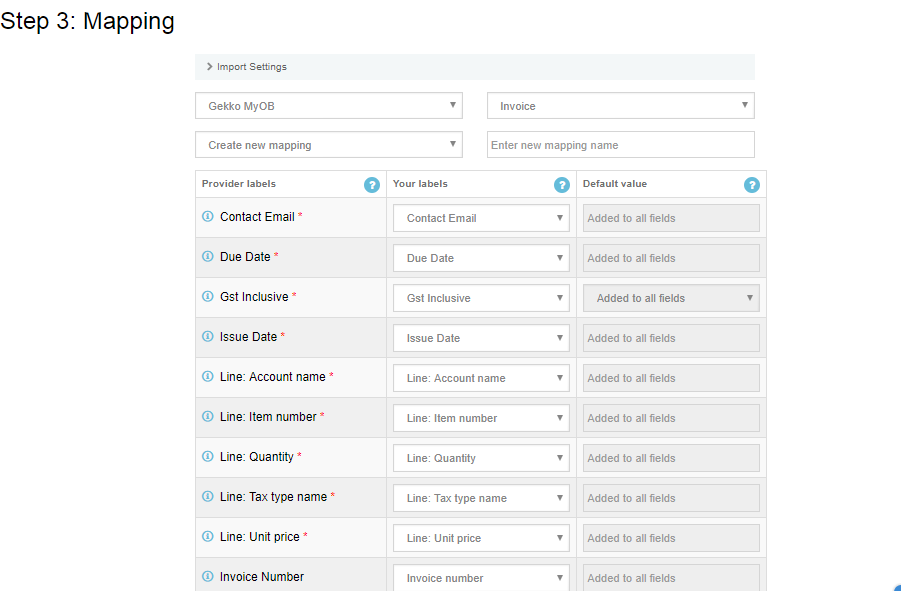Open the Gekko MyOB provider dropdown
The image size is (901, 591).
[x=329, y=106]
